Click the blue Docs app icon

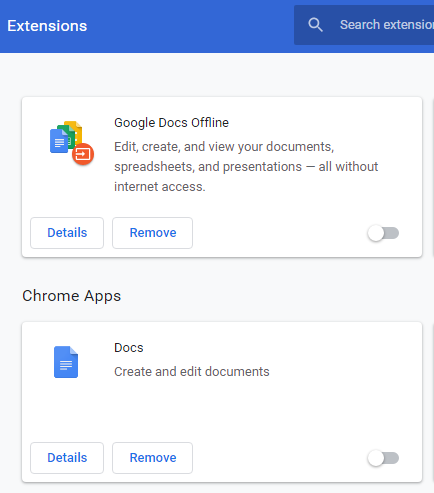[x=66, y=362]
